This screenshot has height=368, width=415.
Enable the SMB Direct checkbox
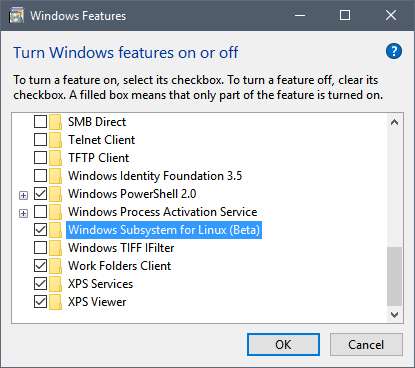pyautogui.click(x=40, y=122)
